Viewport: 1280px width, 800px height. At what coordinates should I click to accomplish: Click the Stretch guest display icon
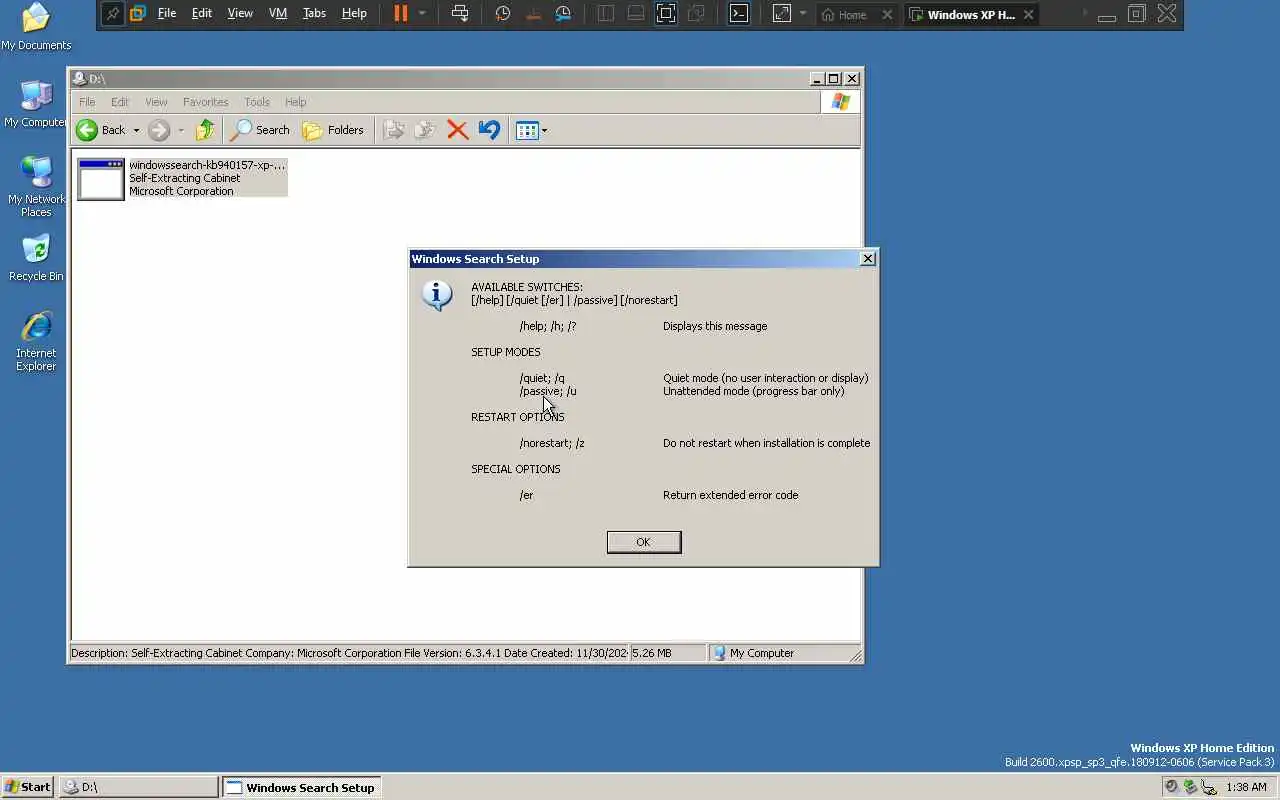(782, 14)
